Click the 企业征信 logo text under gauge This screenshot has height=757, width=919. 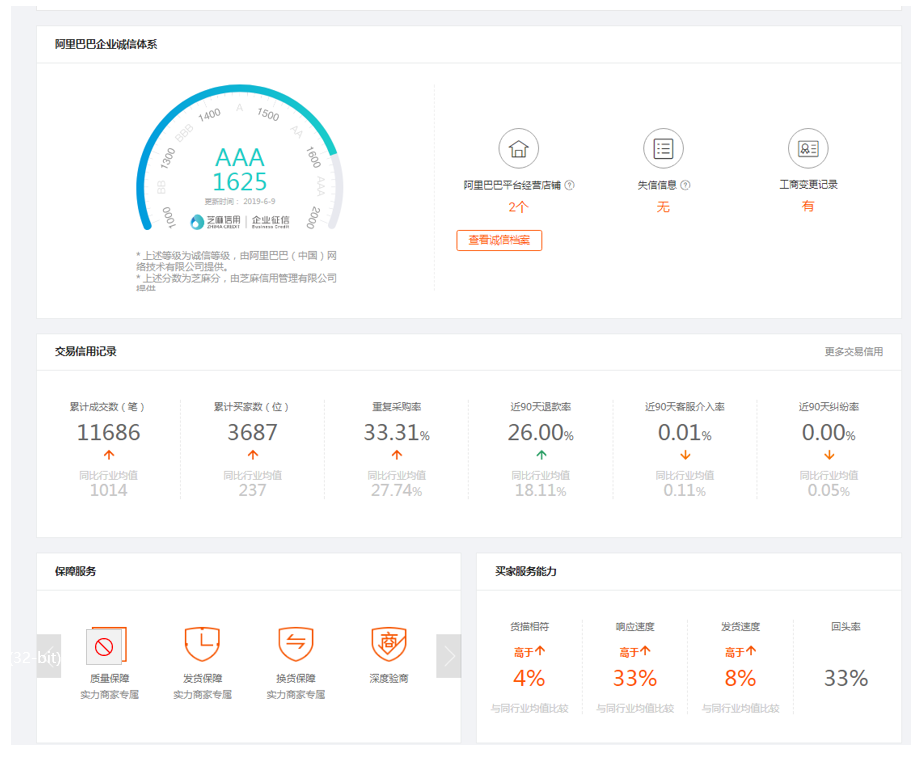[271, 221]
